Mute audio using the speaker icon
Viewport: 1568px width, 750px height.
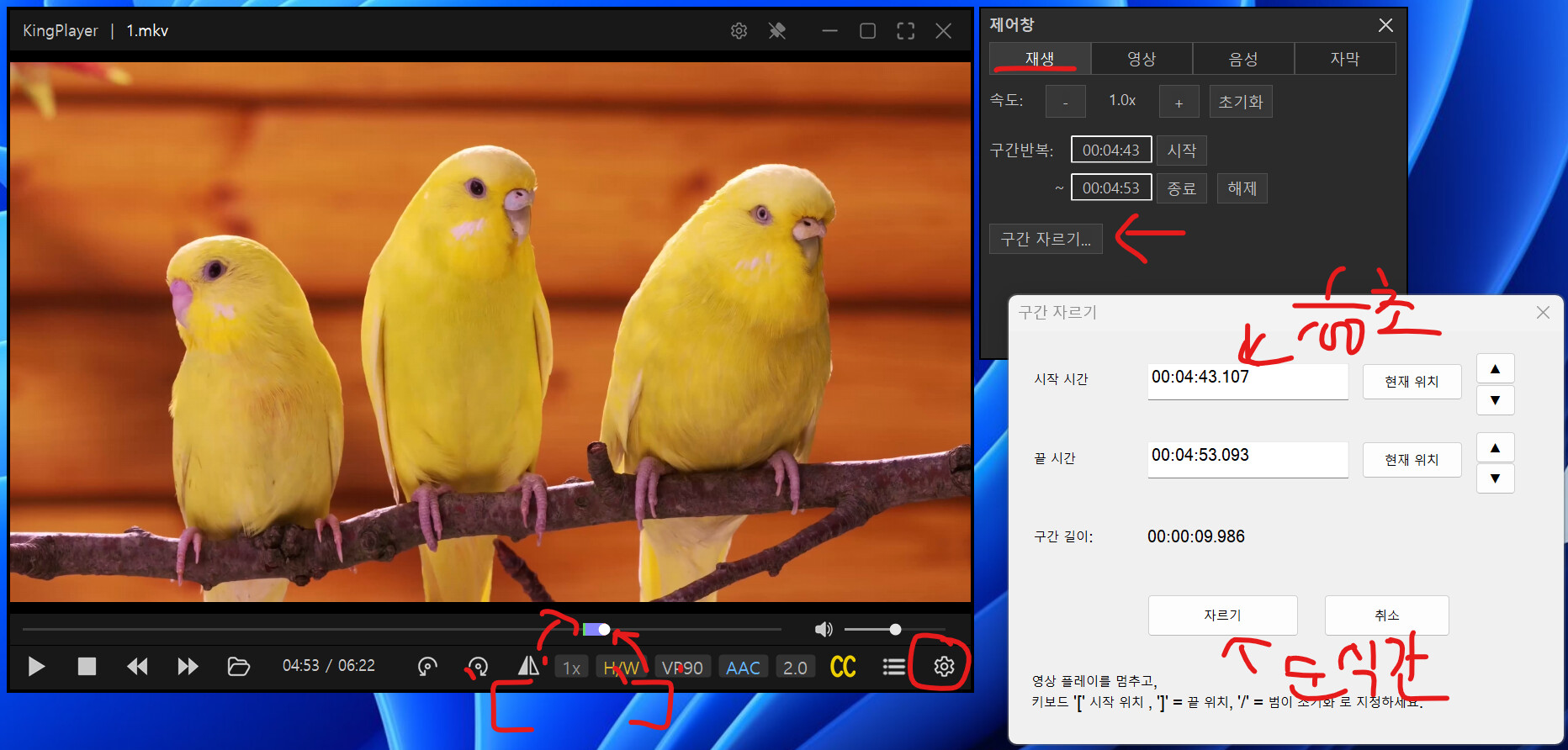(824, 629)
